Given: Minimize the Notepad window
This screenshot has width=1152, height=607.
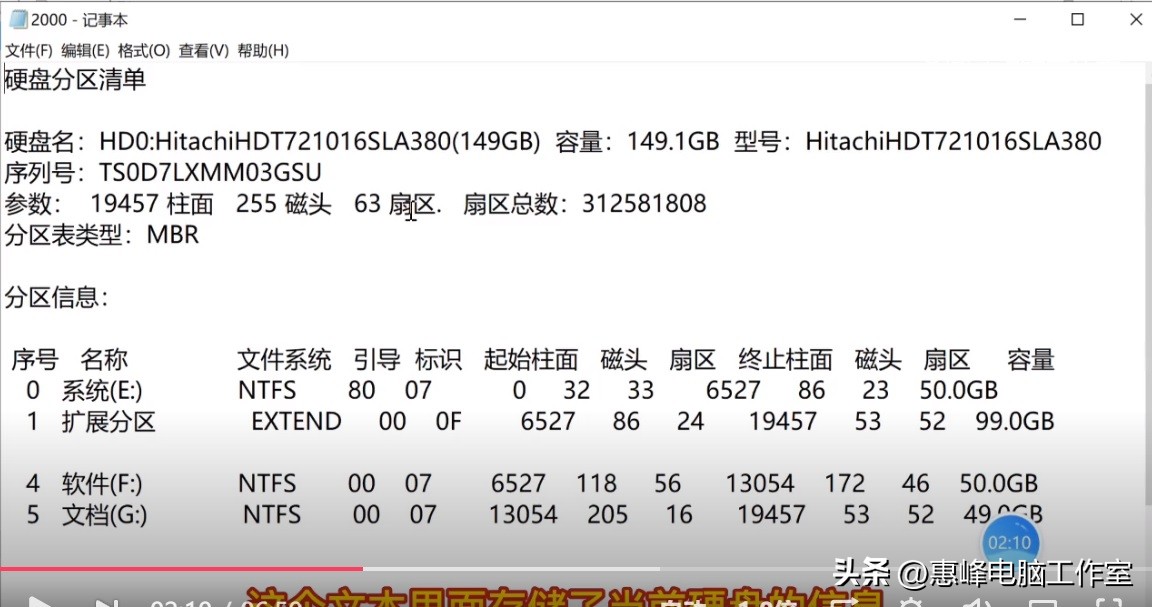Looking at the screenshot, I should [x=1018, y=18].
